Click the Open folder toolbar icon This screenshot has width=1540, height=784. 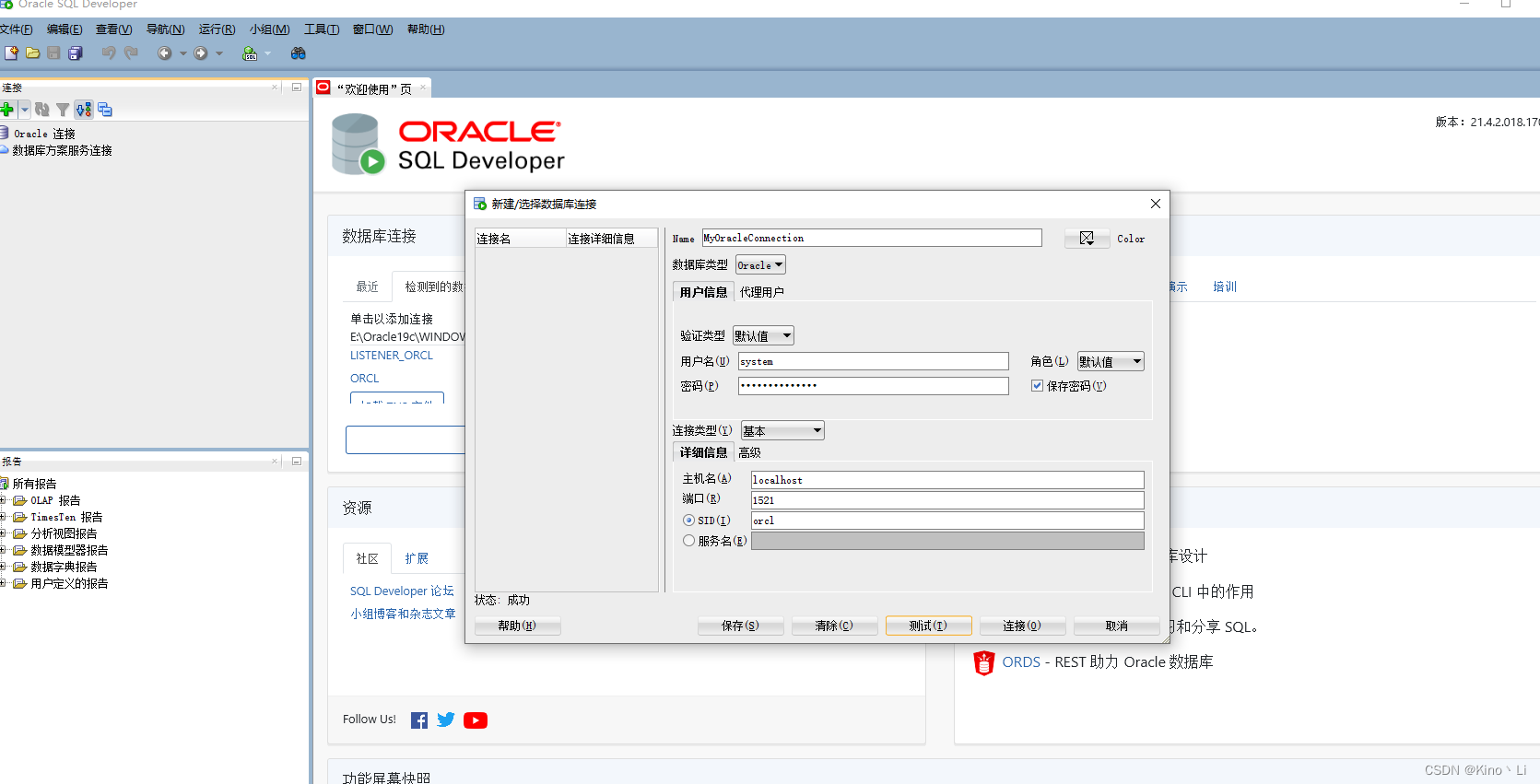[x=32, y=53]
